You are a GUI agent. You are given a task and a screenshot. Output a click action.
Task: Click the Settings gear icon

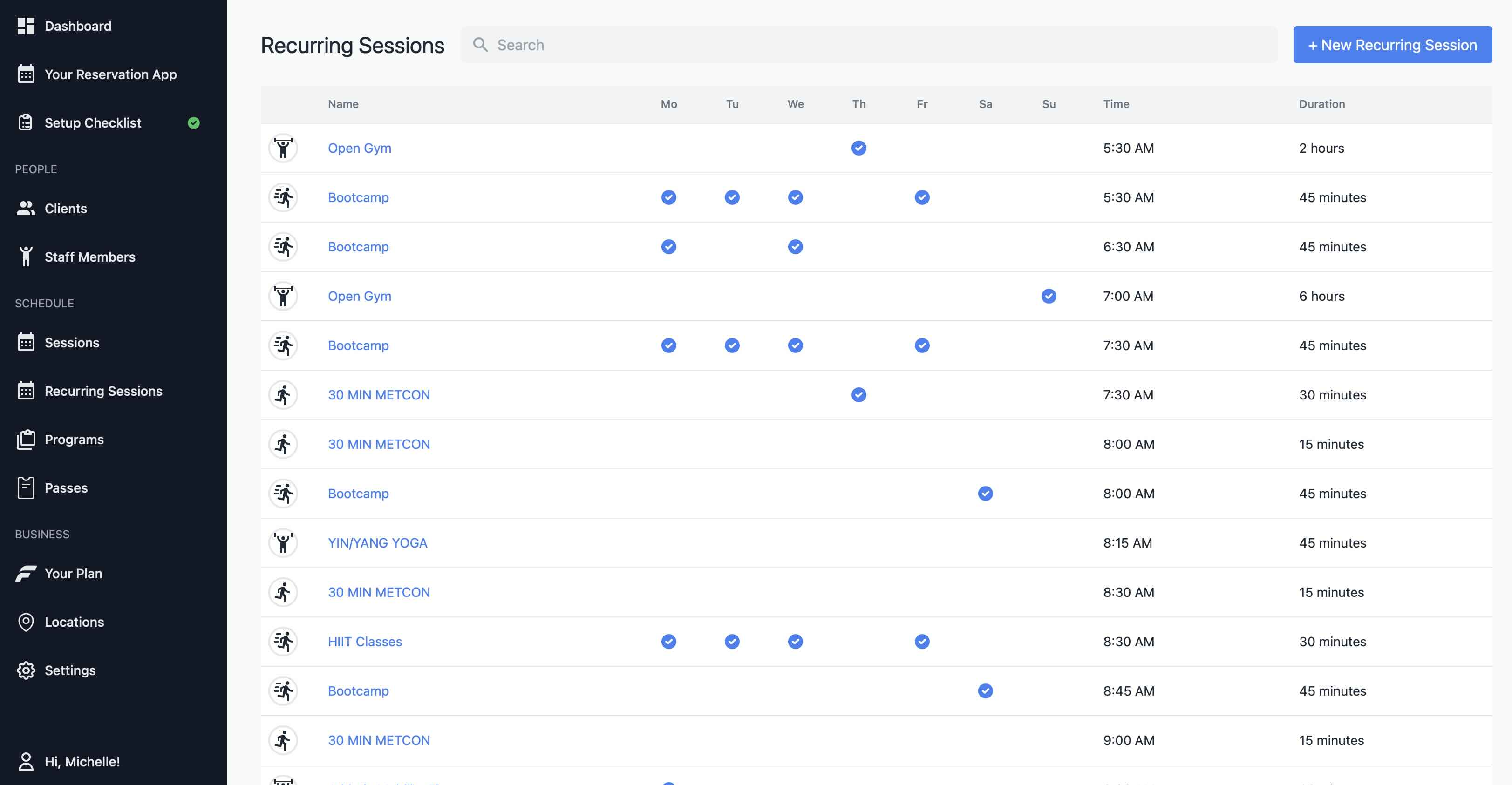26,670
